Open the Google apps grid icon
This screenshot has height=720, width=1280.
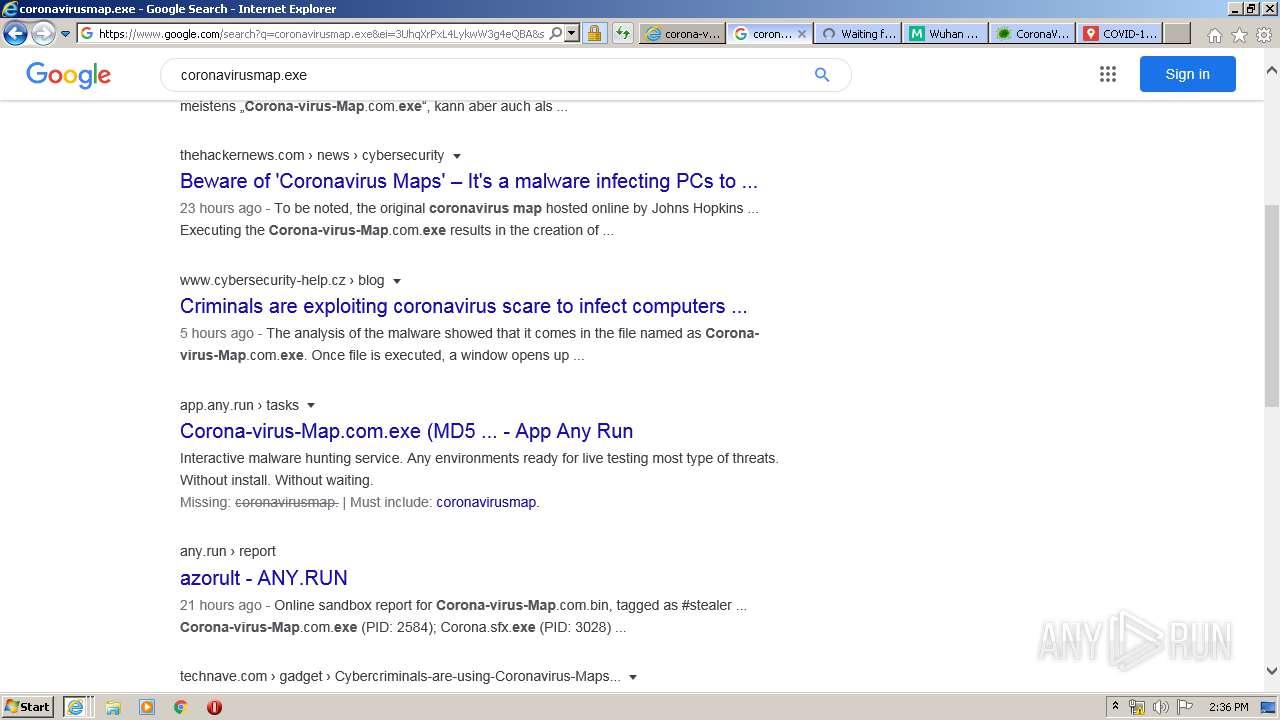point(1107,74)
